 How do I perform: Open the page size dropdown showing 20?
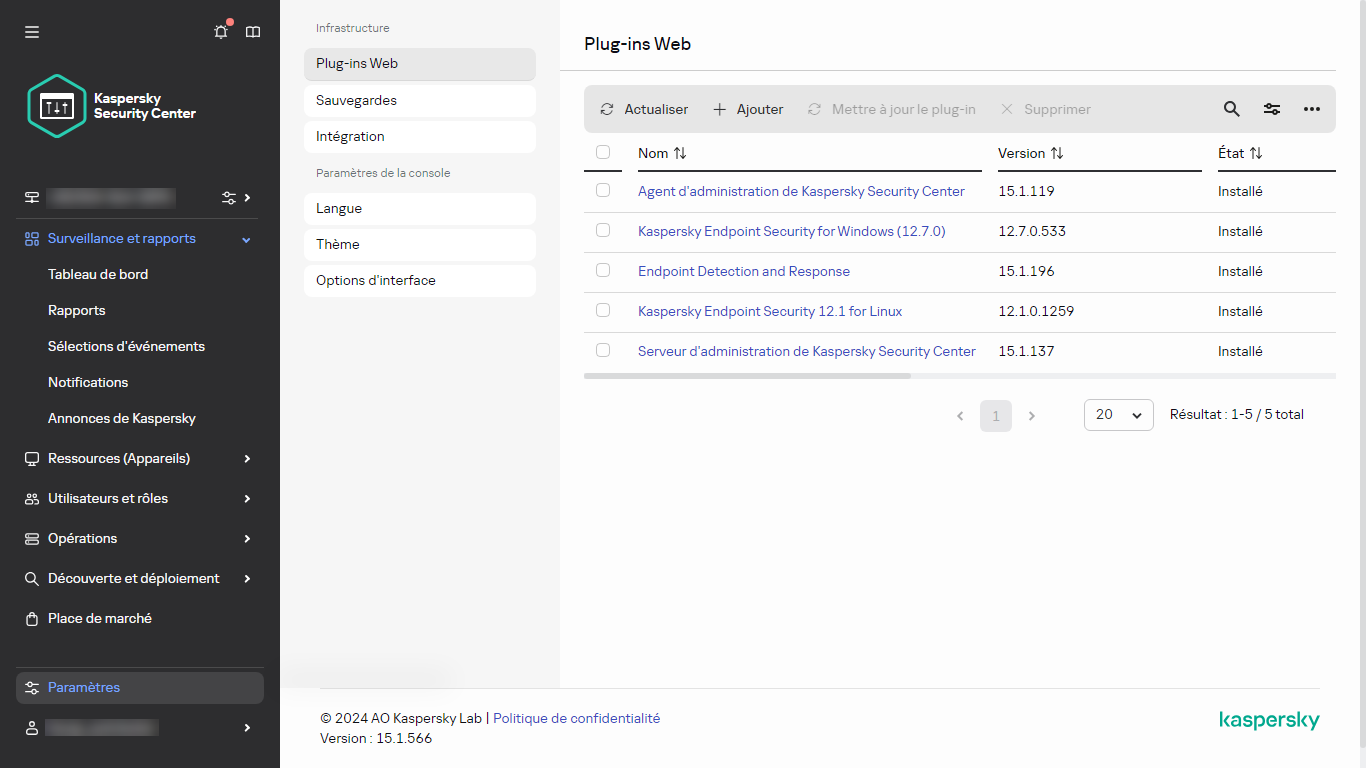[x=1119, y=415]
